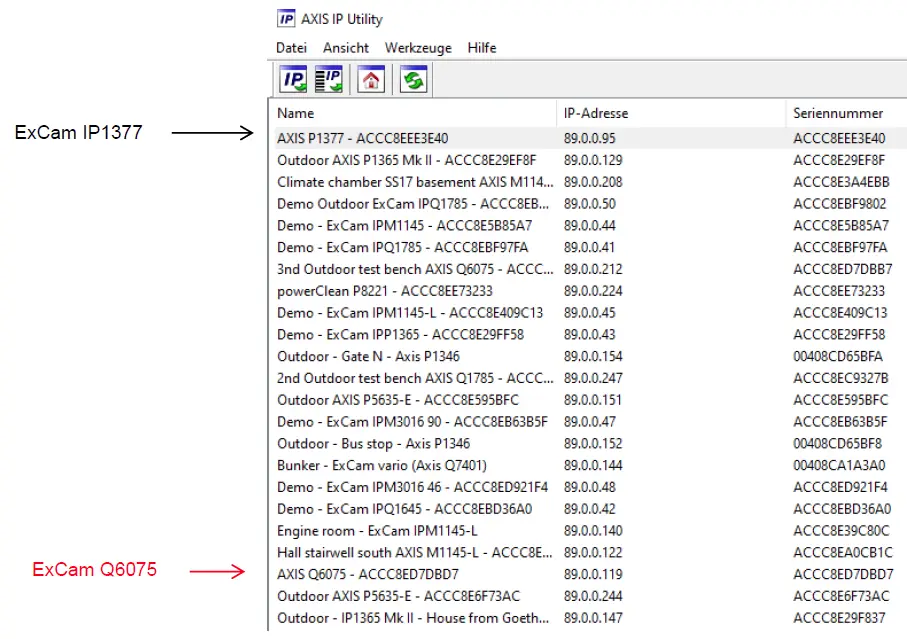Click serial number ACCC8EEE3E40 in Seriennummer column

coord(839,138)
